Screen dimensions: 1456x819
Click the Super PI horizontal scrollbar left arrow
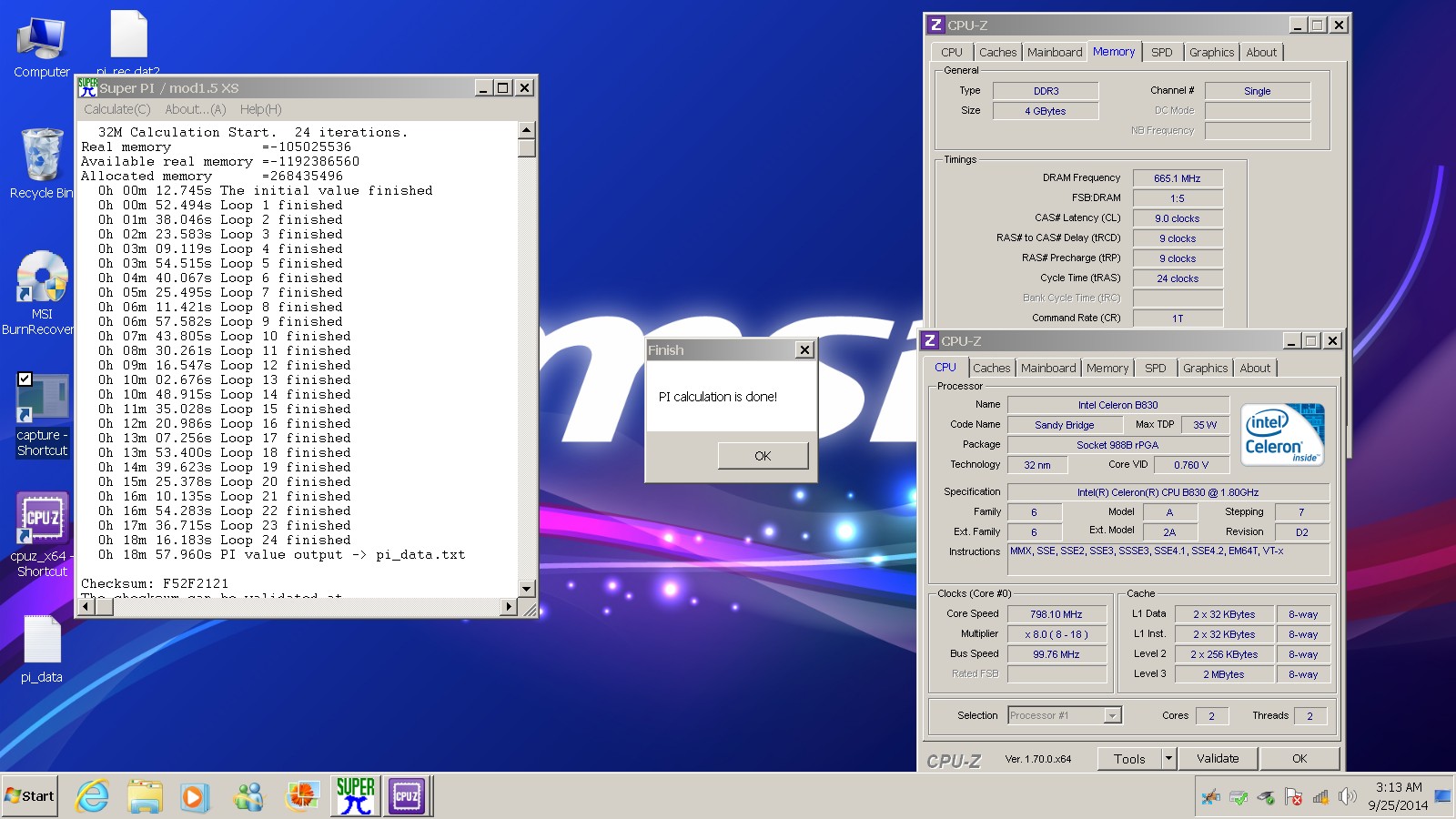click(x=87, y=606)
